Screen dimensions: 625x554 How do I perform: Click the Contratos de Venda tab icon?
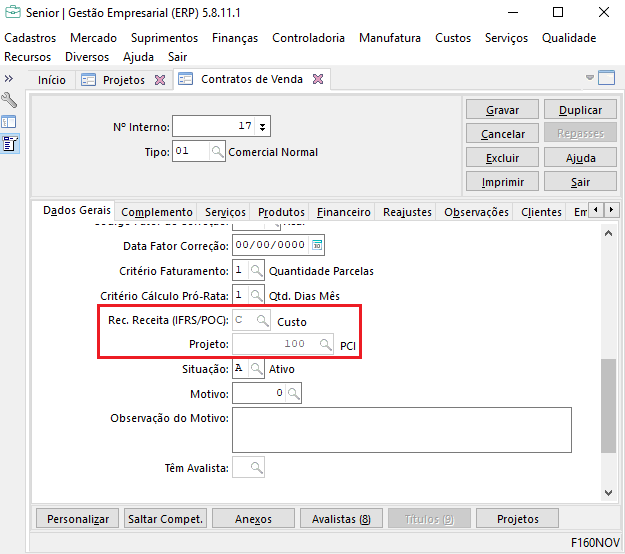click(x=185, y=79)
